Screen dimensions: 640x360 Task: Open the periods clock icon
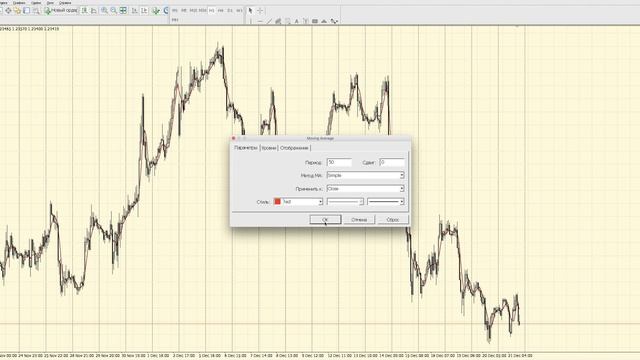pos(166,10)
